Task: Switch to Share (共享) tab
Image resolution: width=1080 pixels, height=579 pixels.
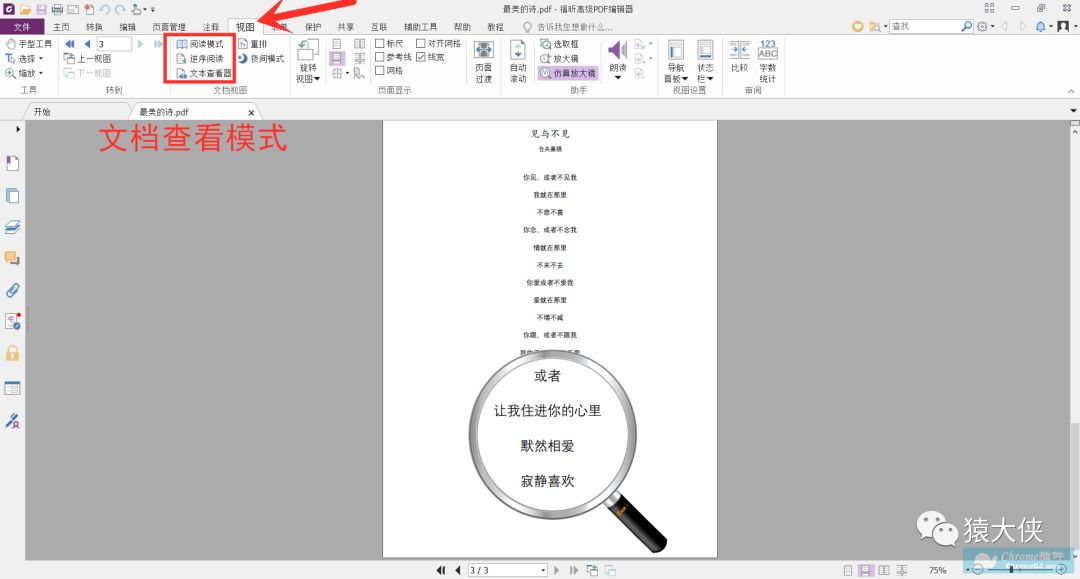Action: [346, 27]
